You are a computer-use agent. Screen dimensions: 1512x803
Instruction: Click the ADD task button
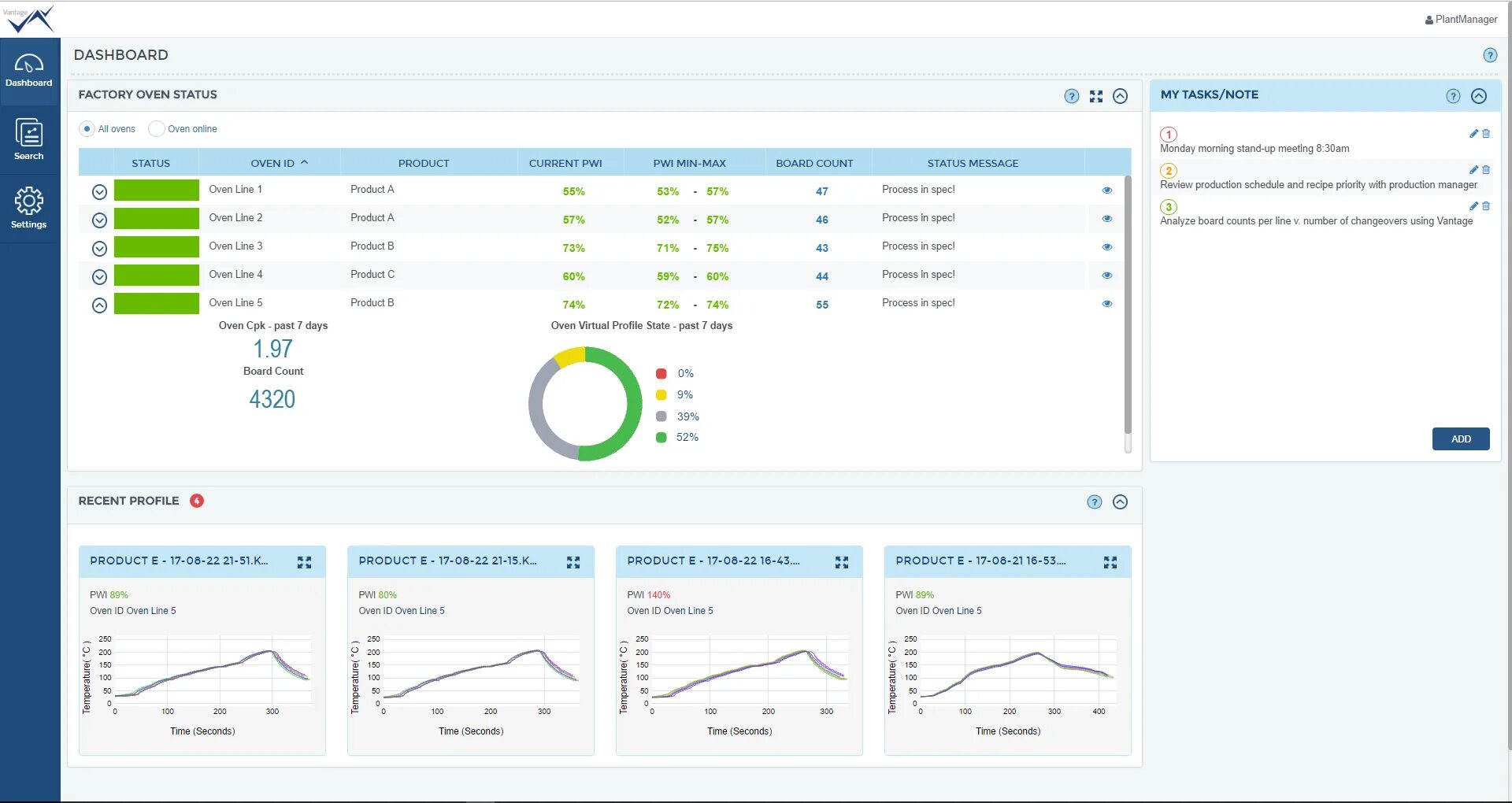[x=1461, y=439]
